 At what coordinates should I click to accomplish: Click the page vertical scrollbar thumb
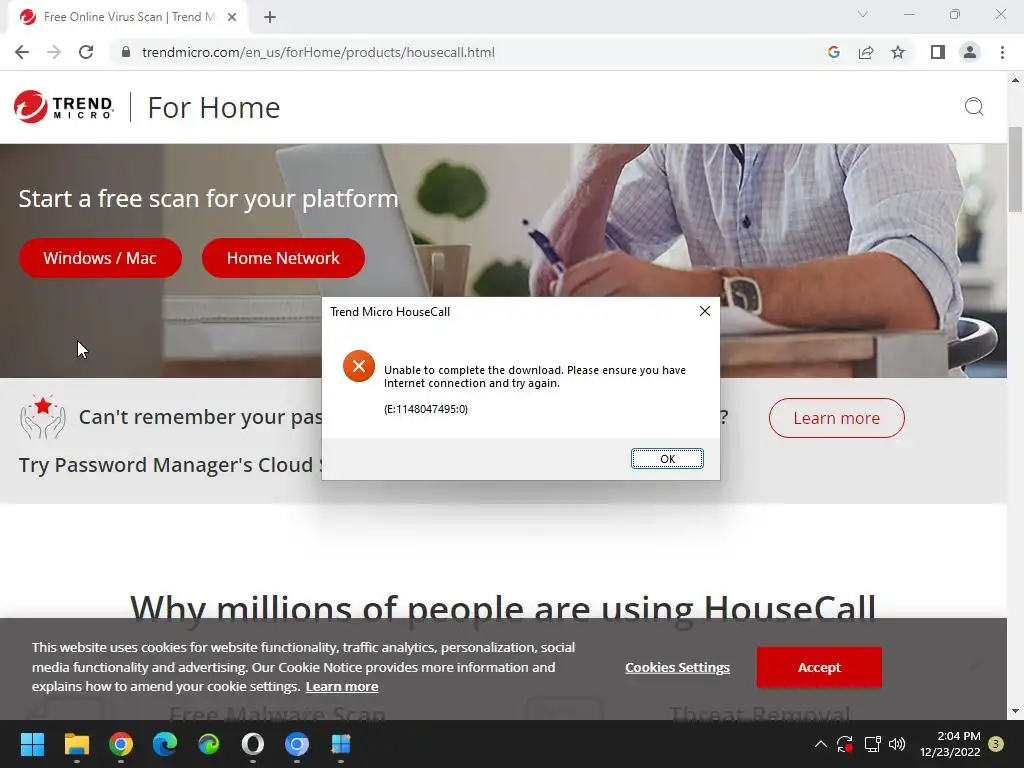pos(1015,170)
